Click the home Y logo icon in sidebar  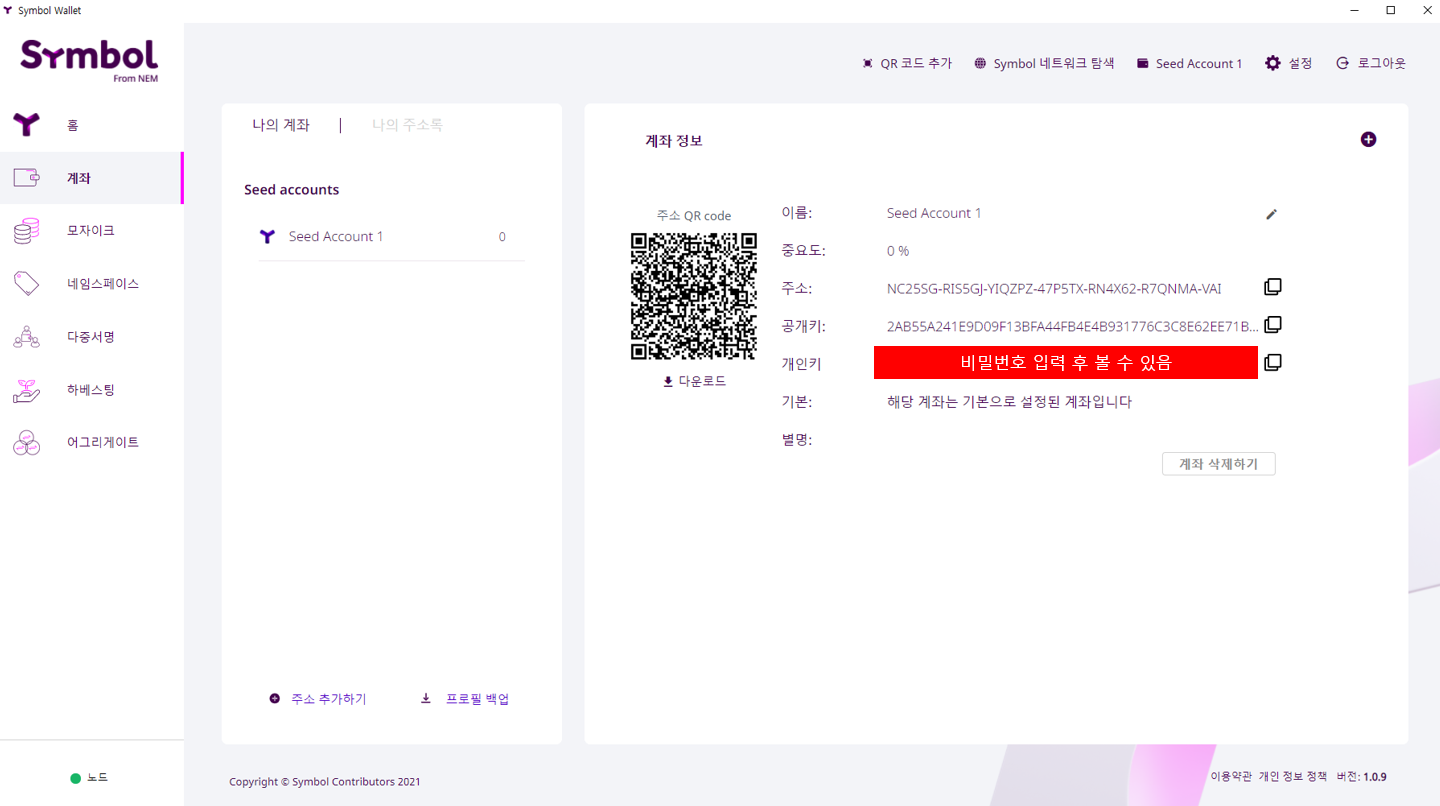click(x=26, y=125)
